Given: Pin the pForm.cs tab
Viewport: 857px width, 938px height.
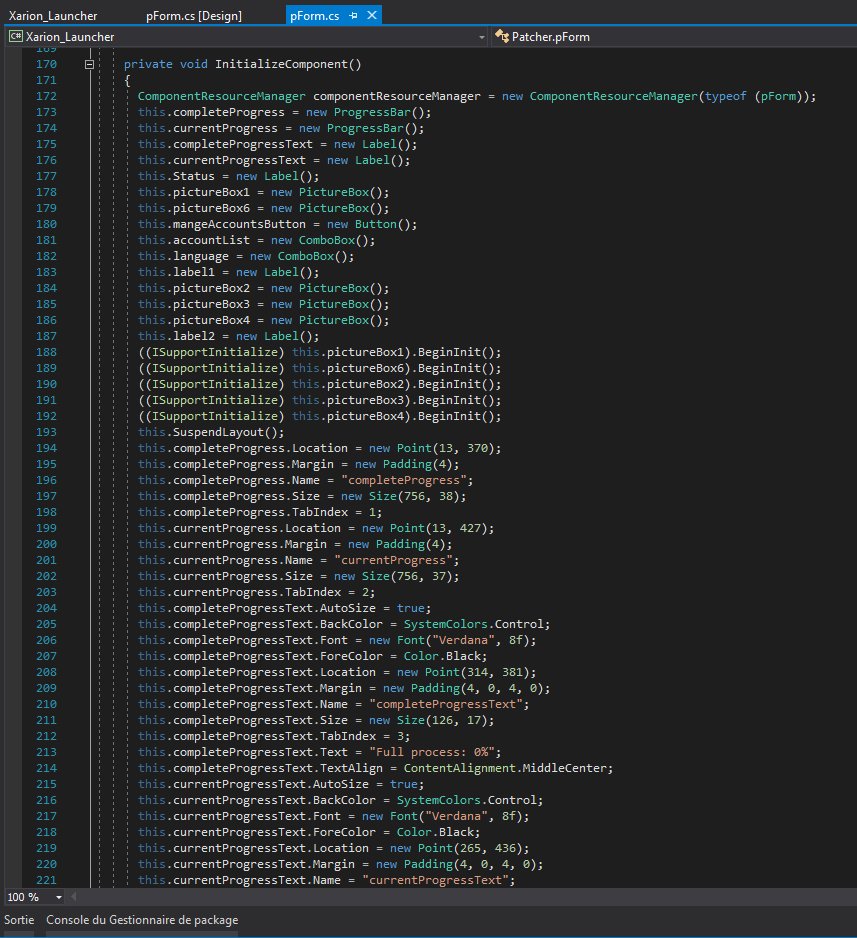Looking at the screenshot, I should pos(353,16).
